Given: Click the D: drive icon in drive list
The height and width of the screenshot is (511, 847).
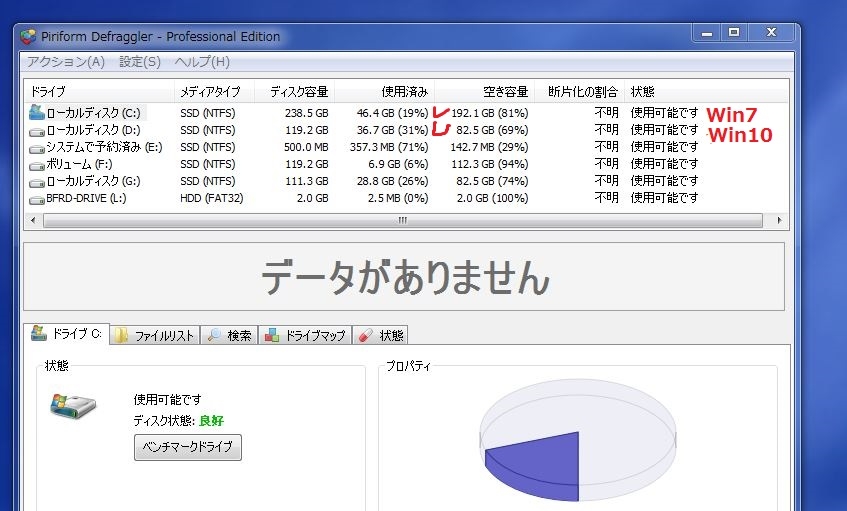Looking at the screenshot, I should (37, 131).
